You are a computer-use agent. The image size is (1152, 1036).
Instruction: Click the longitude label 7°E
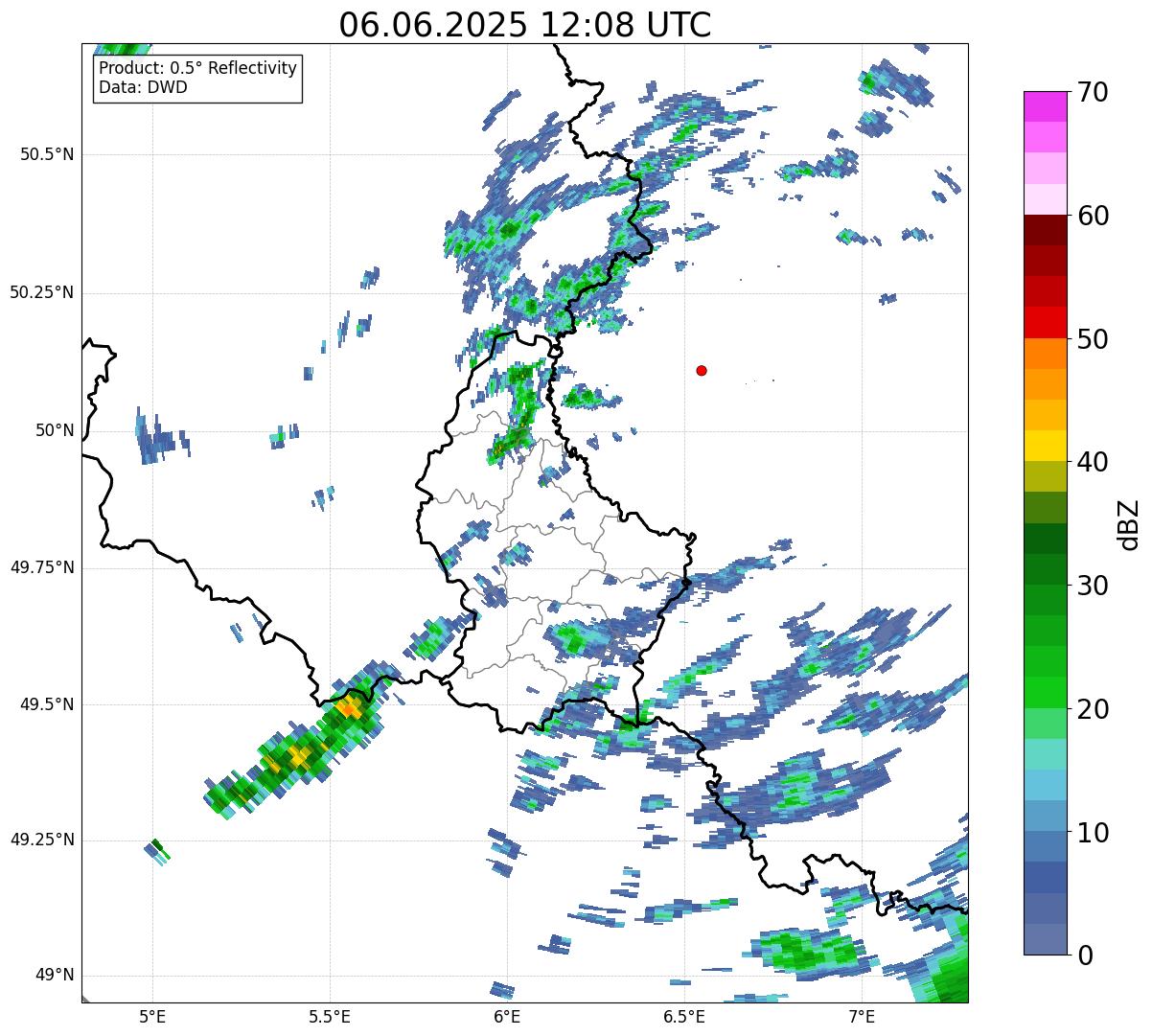tap(862, 1016)
